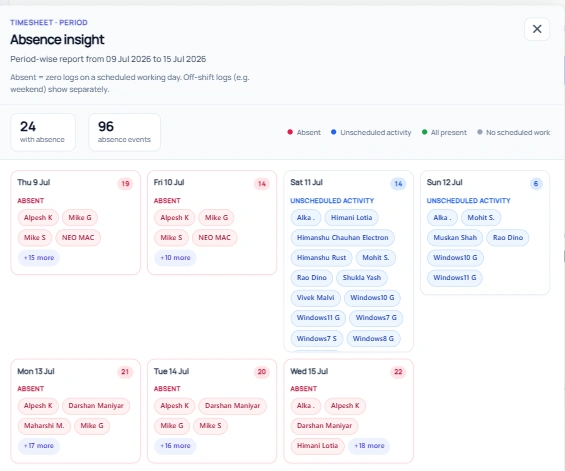Close the Absence insight dialog
Image resolution: width=565 pixels, height=471 pixels.
537,29
